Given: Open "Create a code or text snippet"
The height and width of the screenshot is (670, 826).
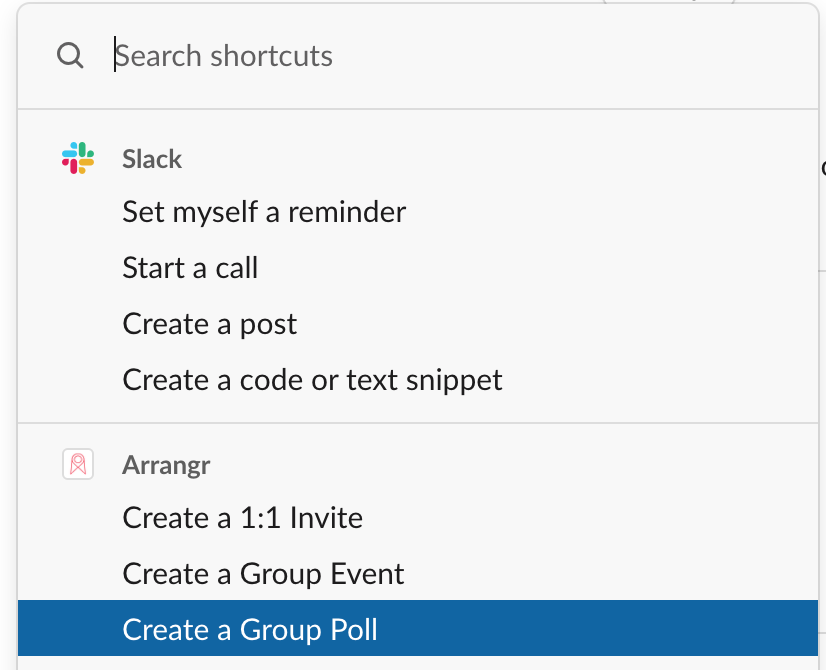Looking at the screenshot, I should pyautogui.click(x=312, y=380).
